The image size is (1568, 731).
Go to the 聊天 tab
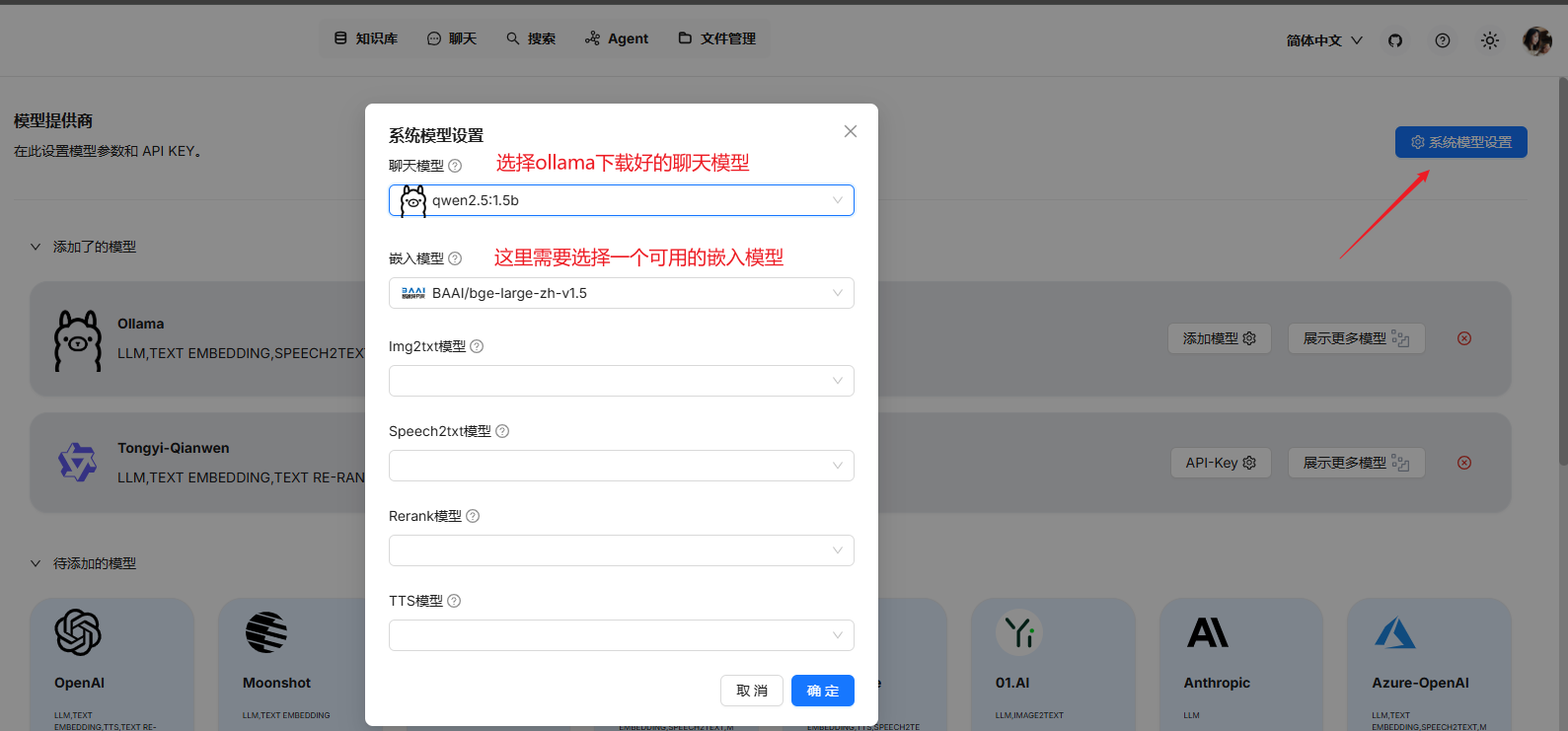452,38
